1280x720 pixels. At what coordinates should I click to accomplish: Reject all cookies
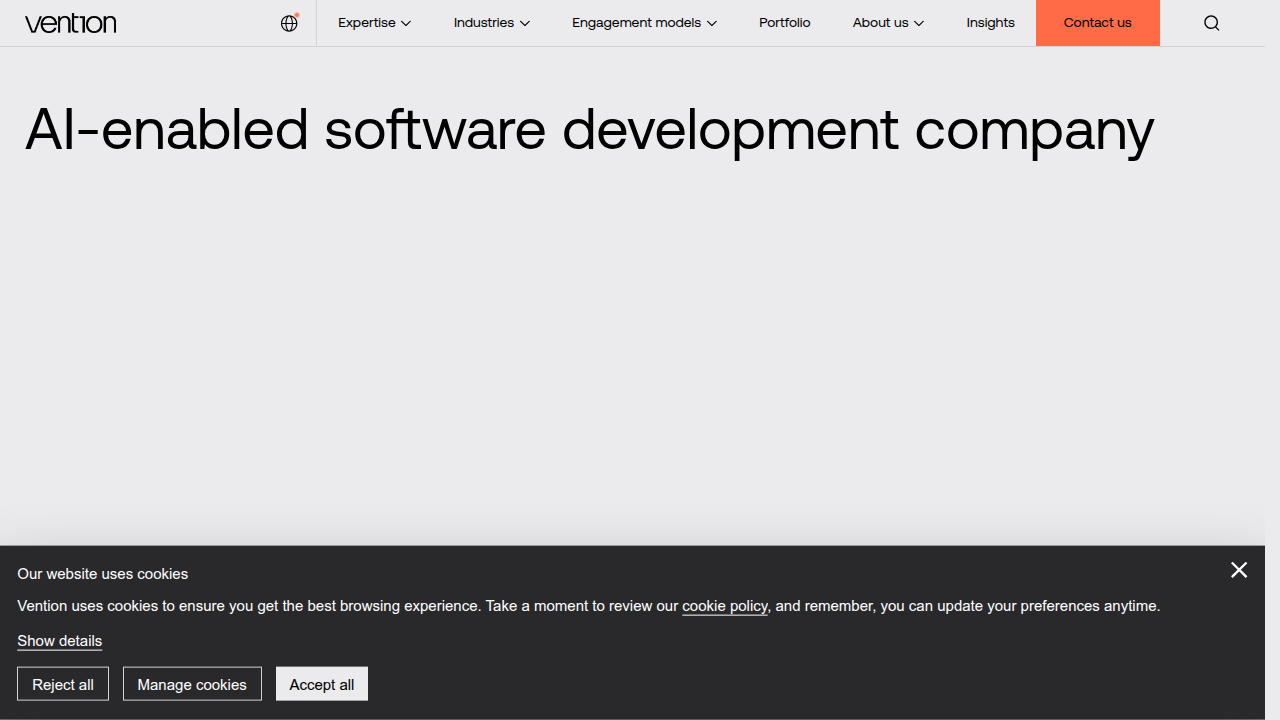coord(63,684)
